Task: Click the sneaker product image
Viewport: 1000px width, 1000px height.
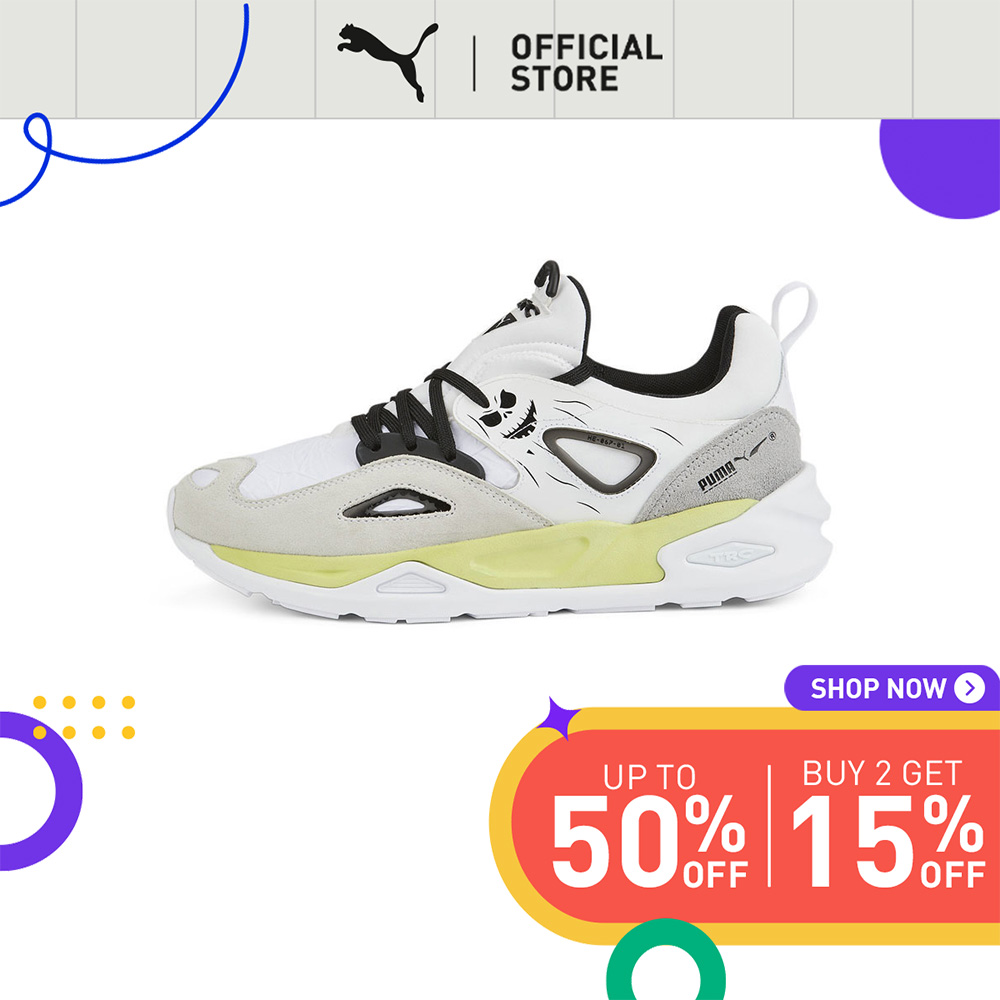Action: coord(500,441)
